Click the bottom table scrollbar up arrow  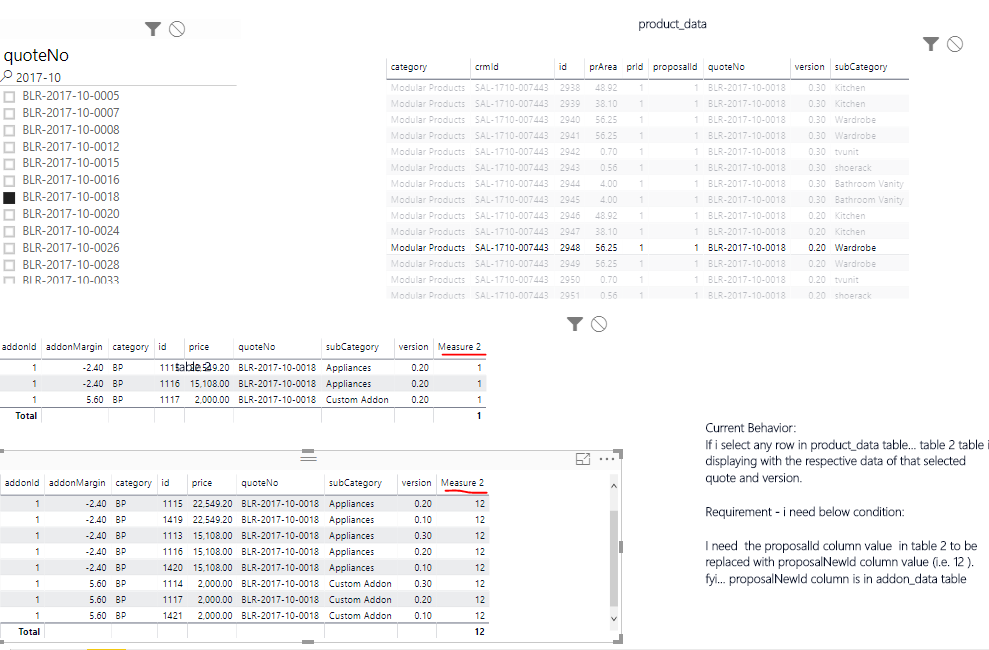click(x=614, y=486)
